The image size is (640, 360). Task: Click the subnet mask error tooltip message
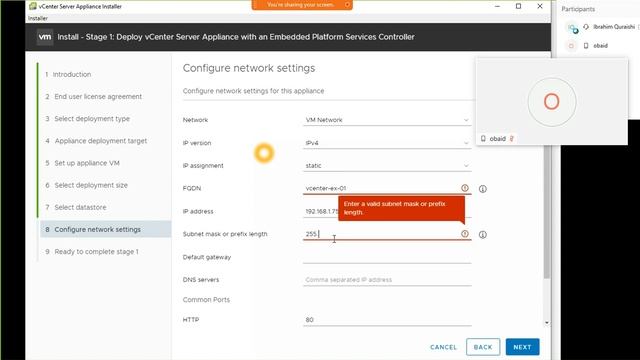pos(402,208)
